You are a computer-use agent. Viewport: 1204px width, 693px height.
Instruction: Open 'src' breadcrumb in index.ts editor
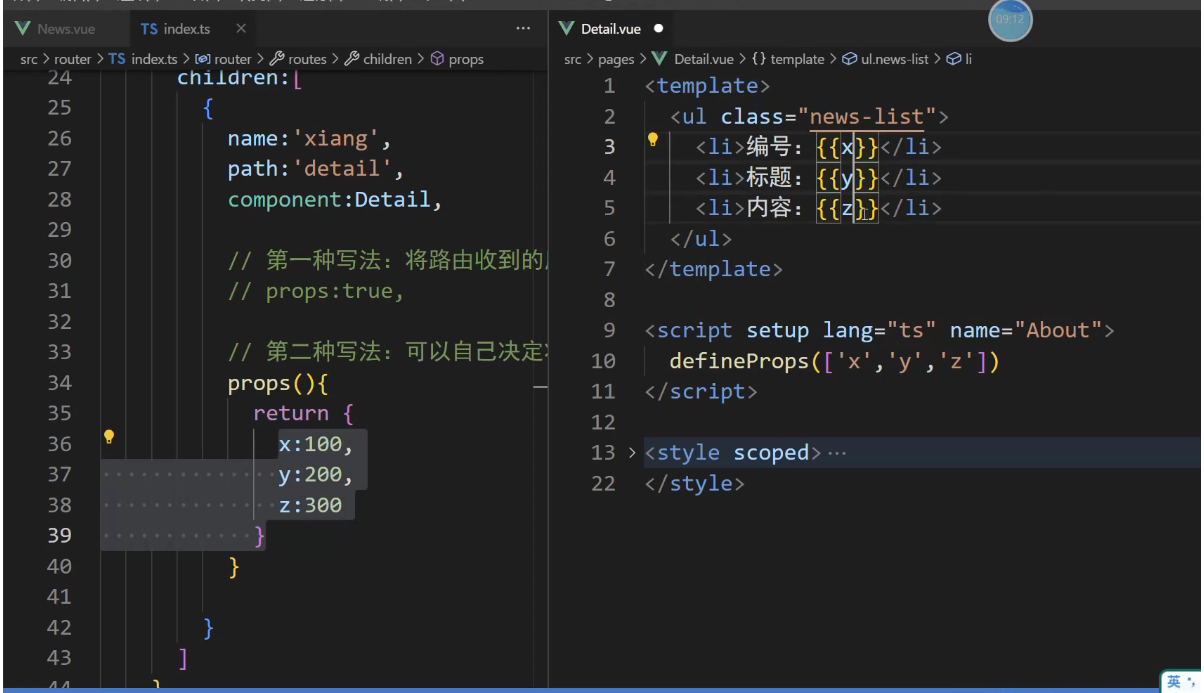point(29,59)
